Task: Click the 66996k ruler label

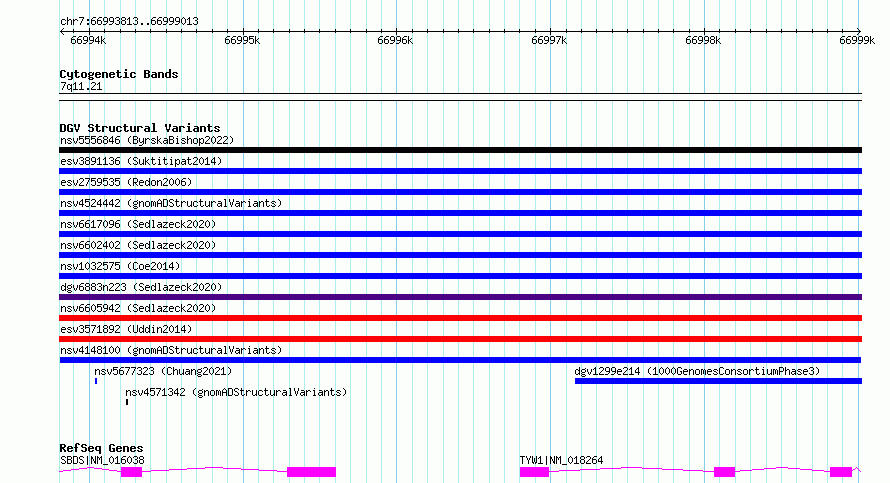Action: click(395, 40)
